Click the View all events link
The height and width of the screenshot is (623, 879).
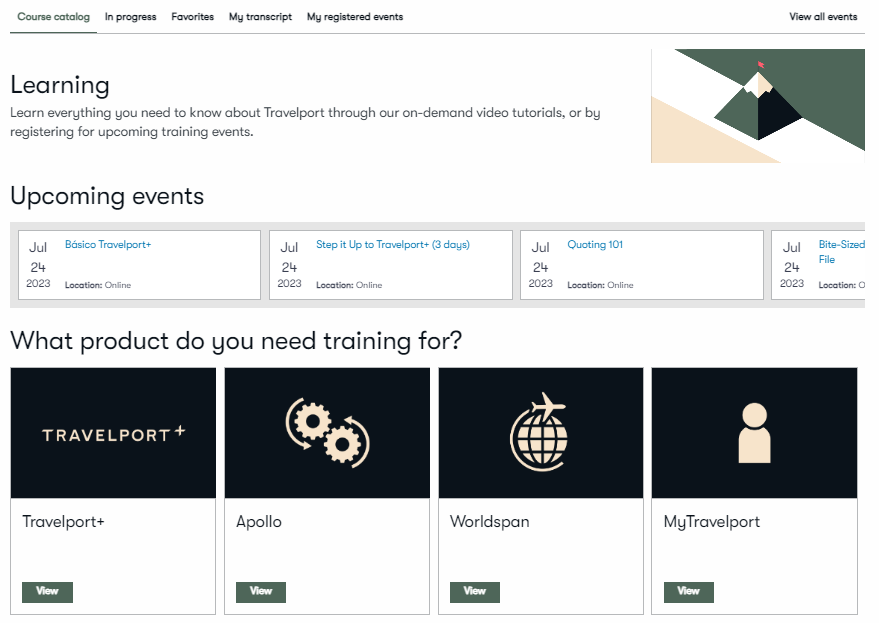[823, 17]
